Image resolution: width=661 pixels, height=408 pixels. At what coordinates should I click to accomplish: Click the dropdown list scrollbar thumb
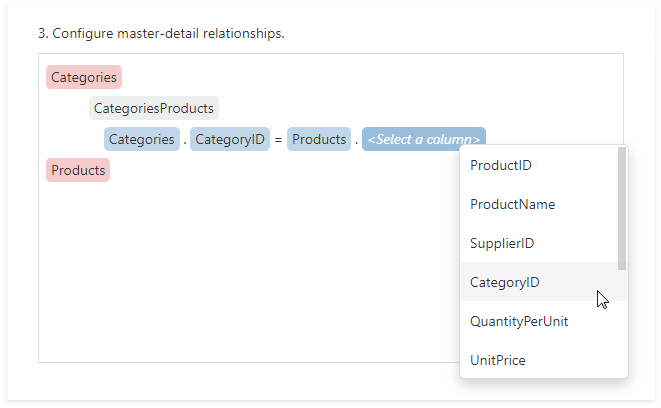(x=622, y=208)
